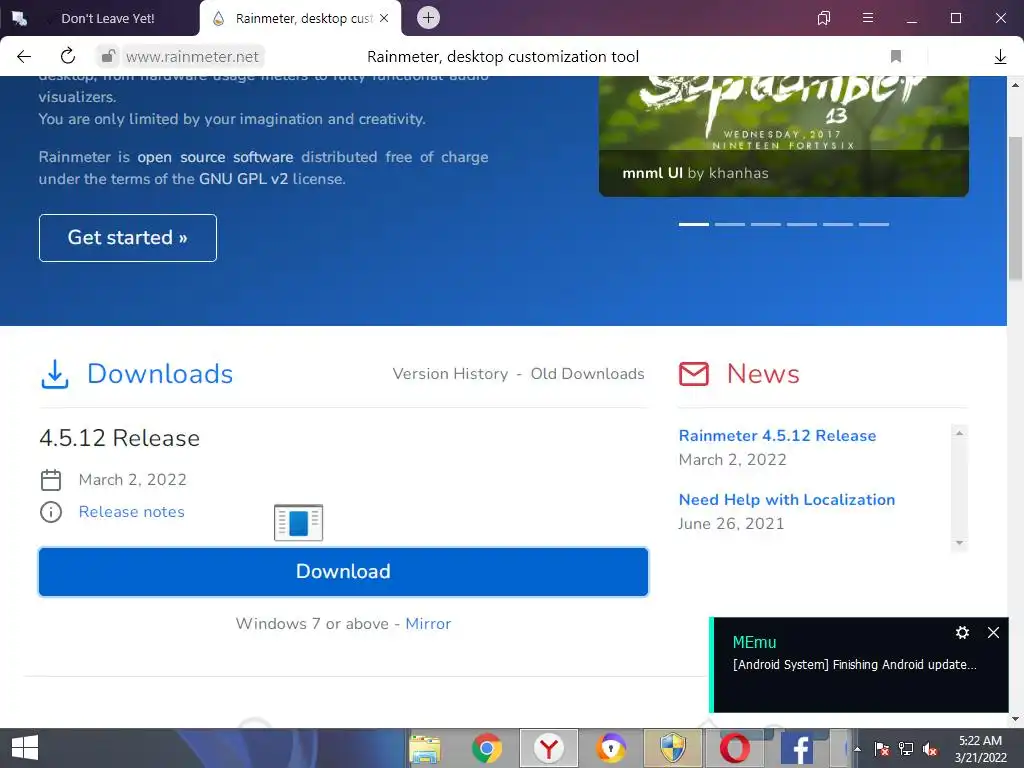Open the Rainmeter 4.5.12 Release news item
The height and width of the screenshot is (768, 1024).
(777, 436)
